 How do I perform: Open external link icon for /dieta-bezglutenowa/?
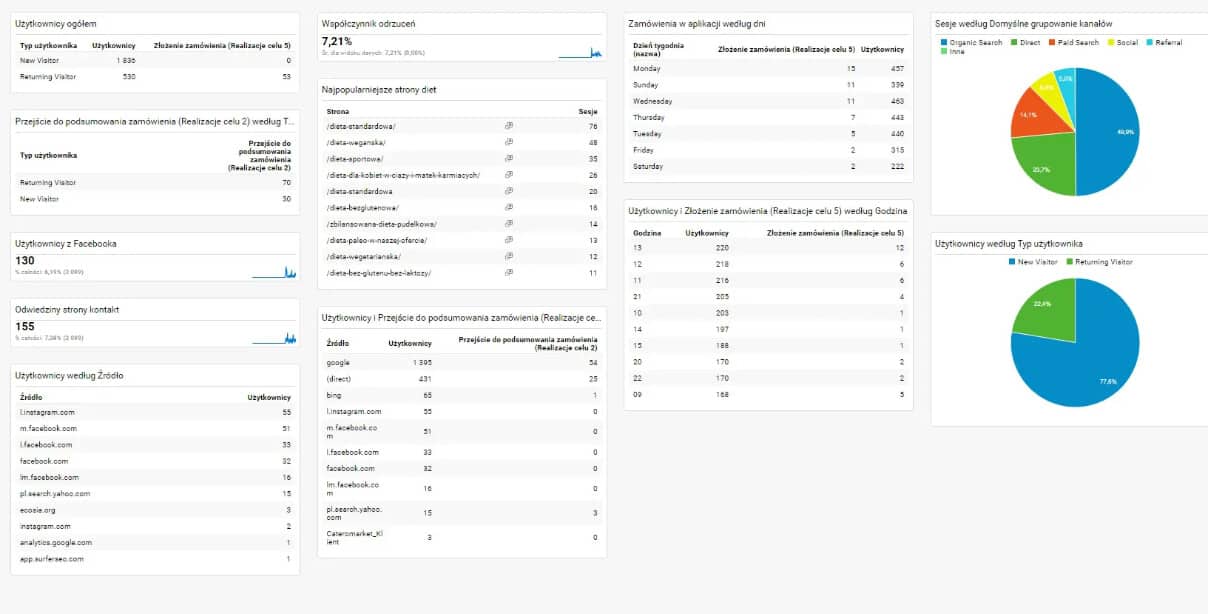pyautogui.click(x=509, y=208)
